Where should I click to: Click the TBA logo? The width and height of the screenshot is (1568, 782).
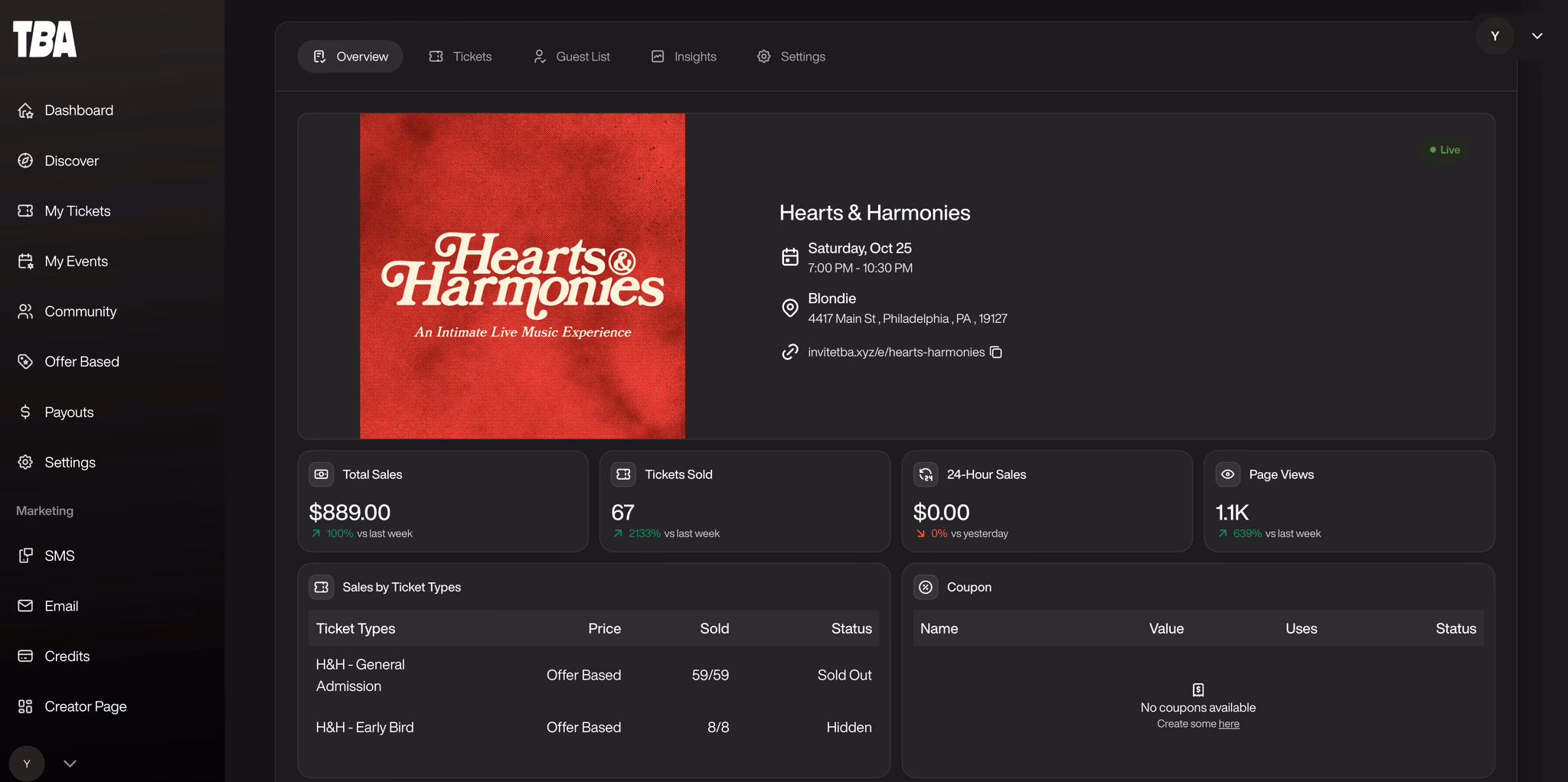pyautogui.click(x=45, y=39)
